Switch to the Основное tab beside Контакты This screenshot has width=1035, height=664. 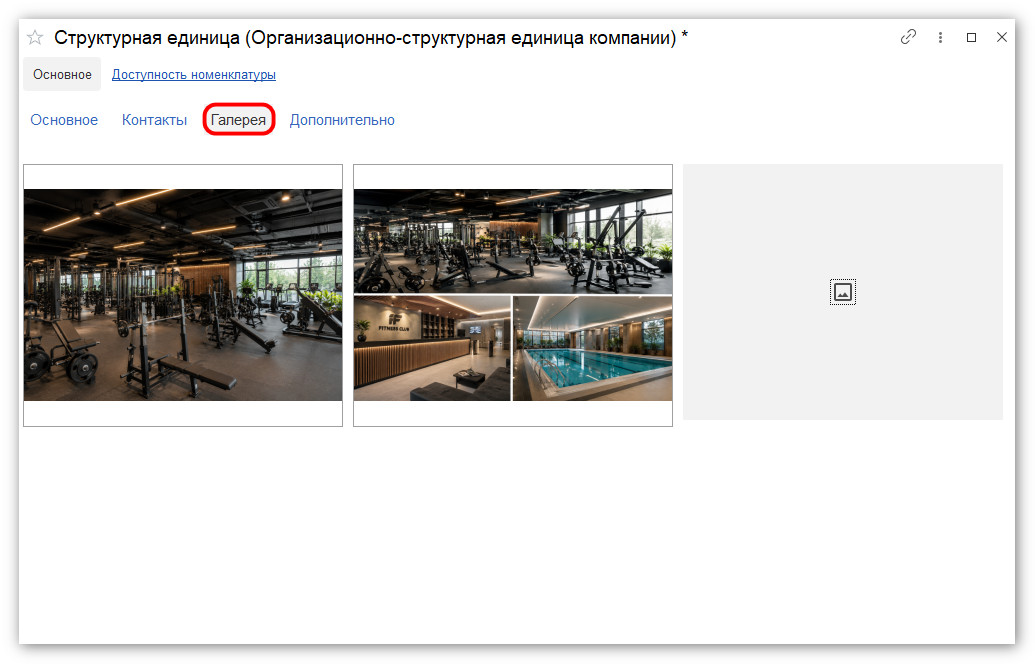pyautogui.click(x=64, y=120)
